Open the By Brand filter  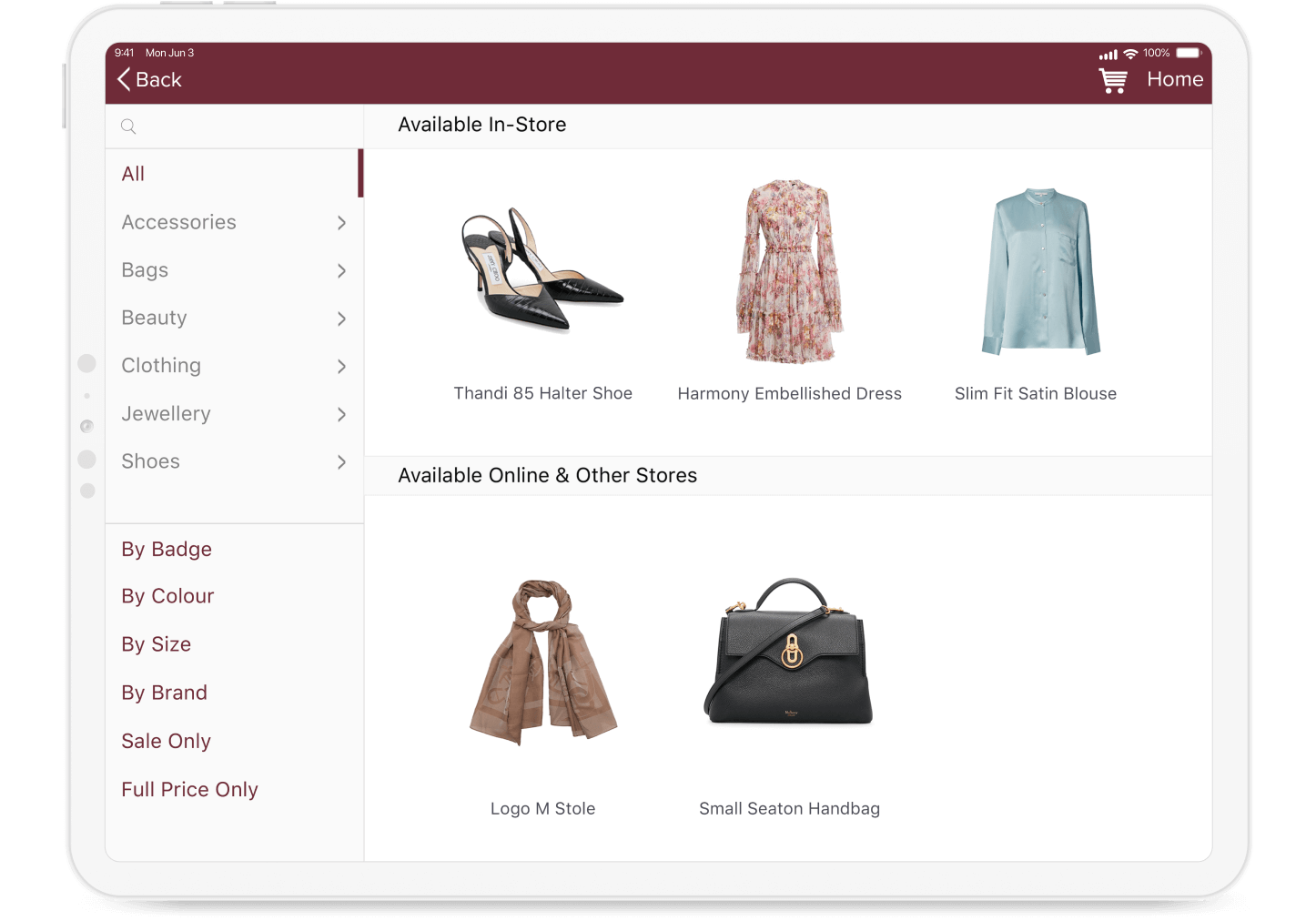click(164, 692)
